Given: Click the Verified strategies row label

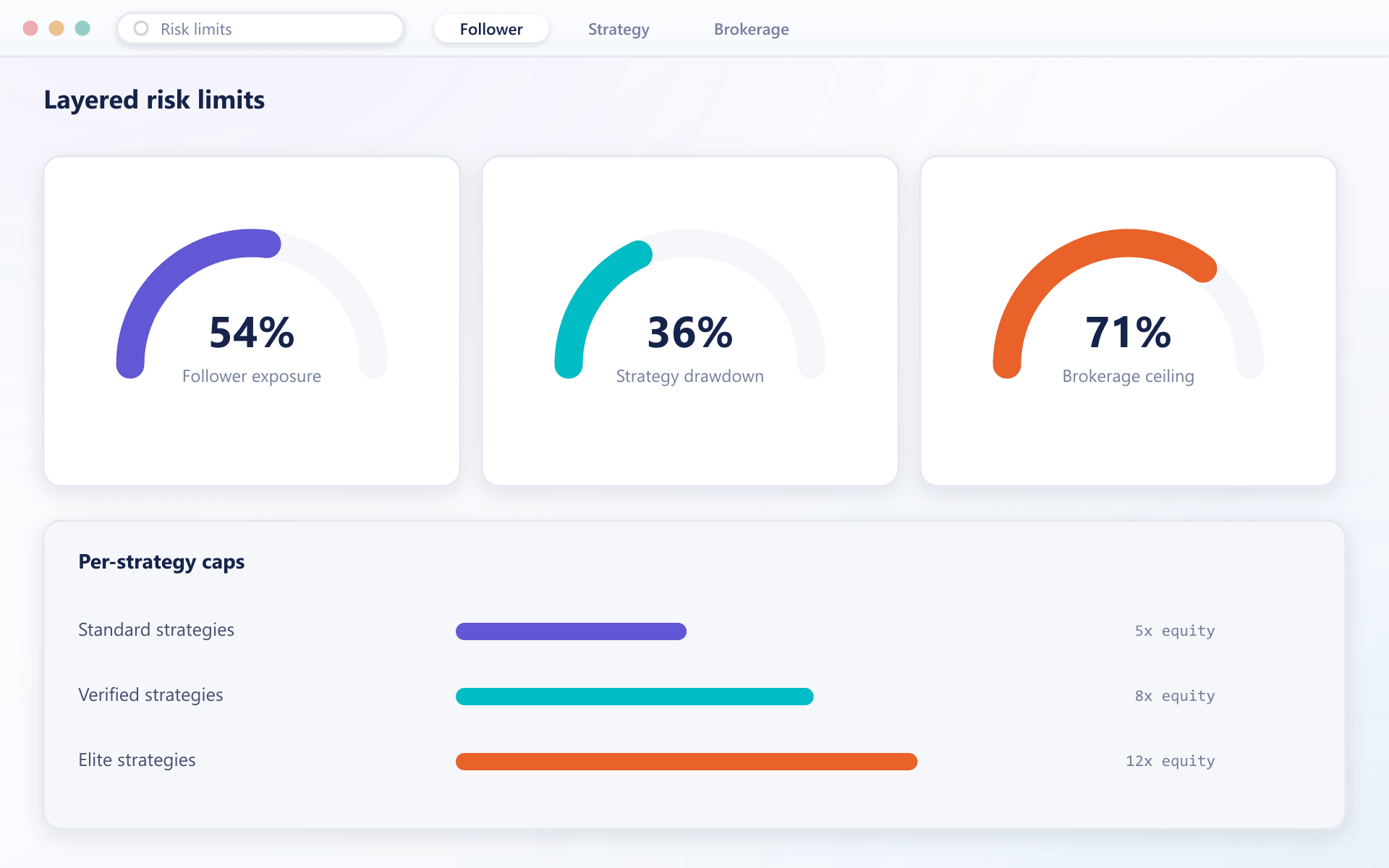Looking at the screenshot, I should coord(150,695).
